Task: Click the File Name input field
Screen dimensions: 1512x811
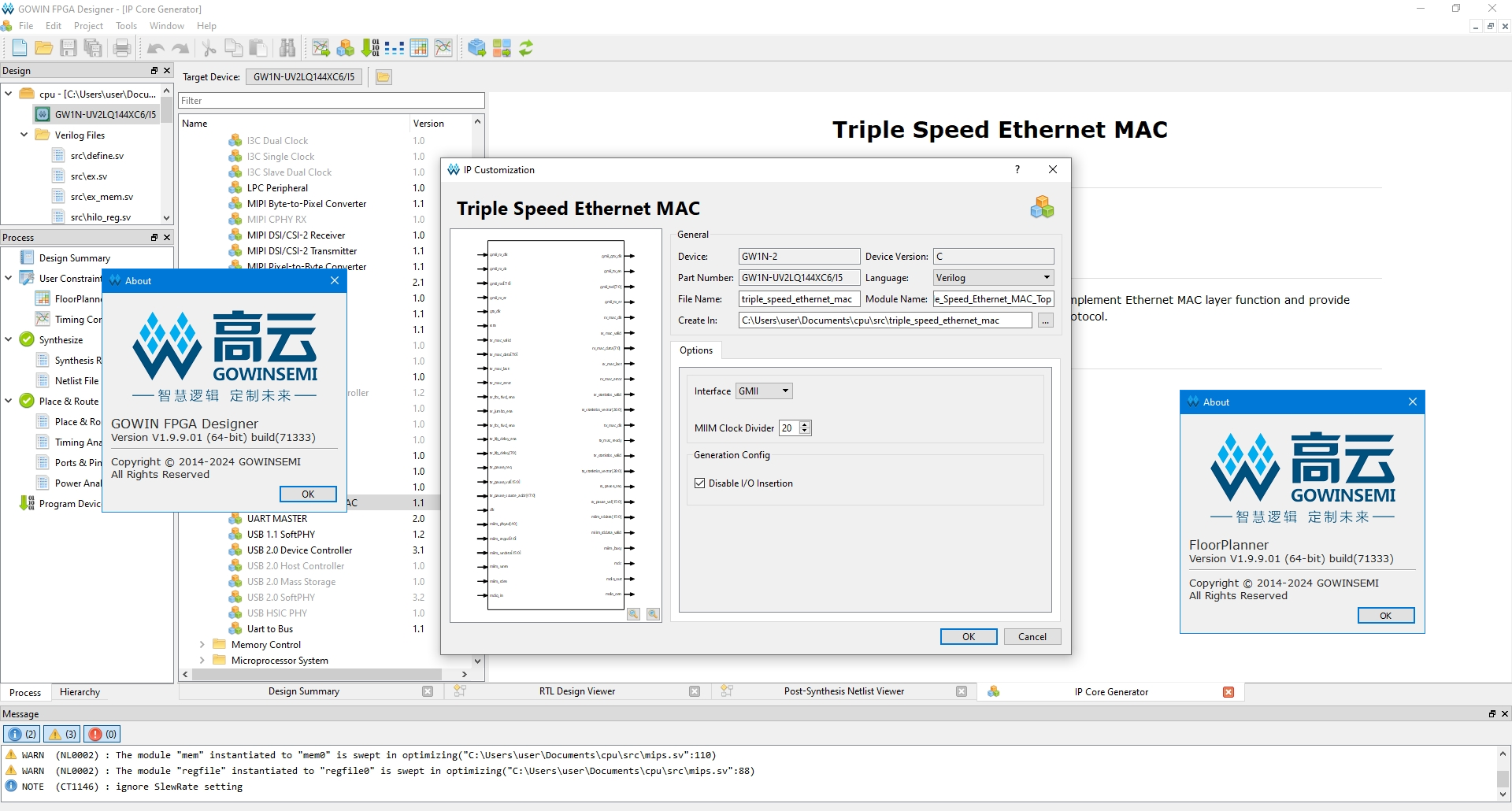Action: 799,299
